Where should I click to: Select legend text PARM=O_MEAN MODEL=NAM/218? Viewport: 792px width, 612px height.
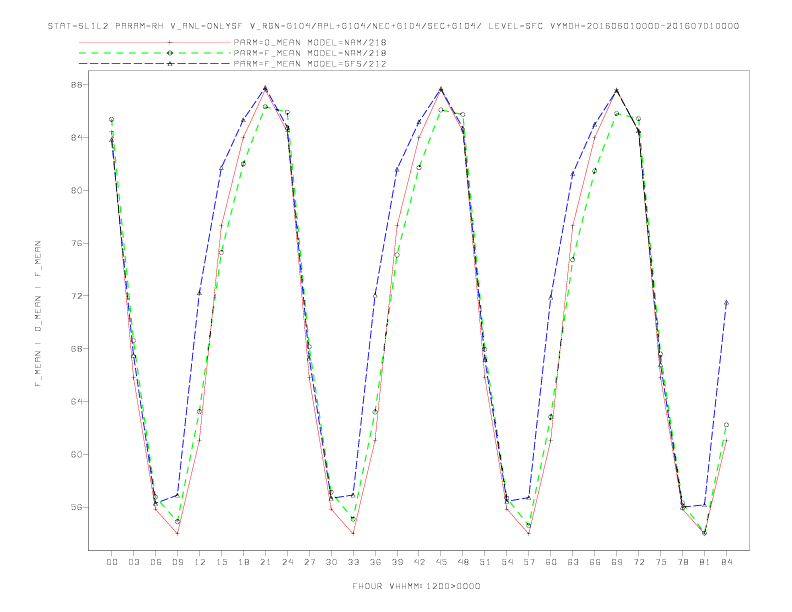pyautogui.click(x=310, y=42)
